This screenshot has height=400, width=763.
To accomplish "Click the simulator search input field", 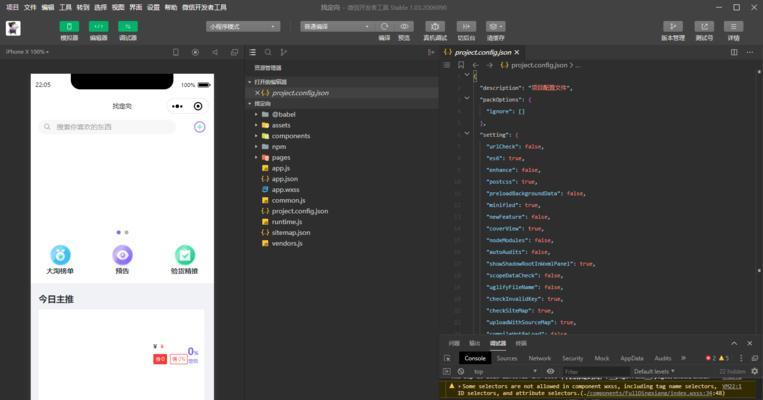I will click(107, 127).
